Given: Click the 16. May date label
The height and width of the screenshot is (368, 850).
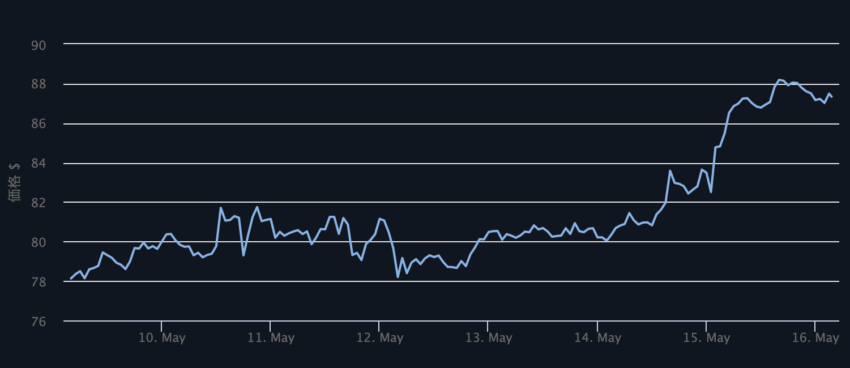Looking at the screenshot, I should coord(815,338).
